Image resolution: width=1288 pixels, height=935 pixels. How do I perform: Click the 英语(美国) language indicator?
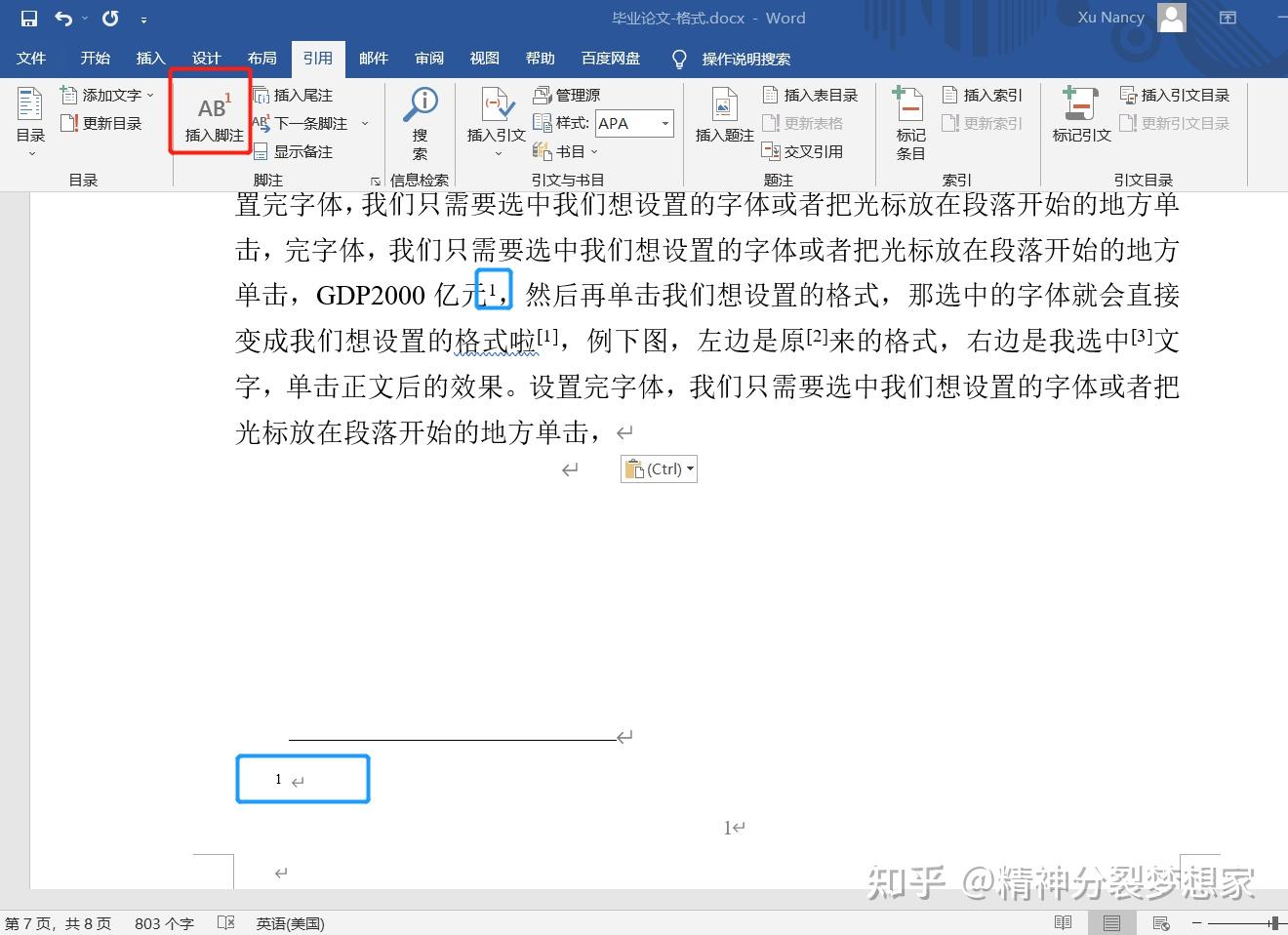pyautogui.click(x=291, y=923)
